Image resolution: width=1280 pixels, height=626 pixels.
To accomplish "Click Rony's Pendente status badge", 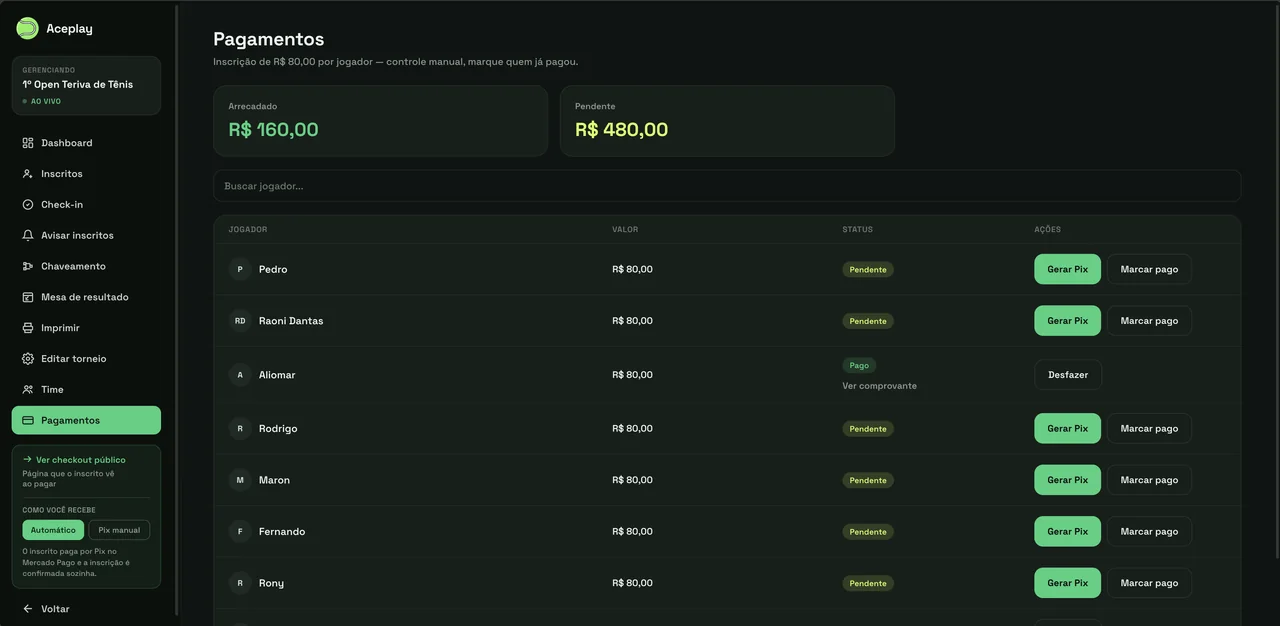I will (x=868, y=583).
